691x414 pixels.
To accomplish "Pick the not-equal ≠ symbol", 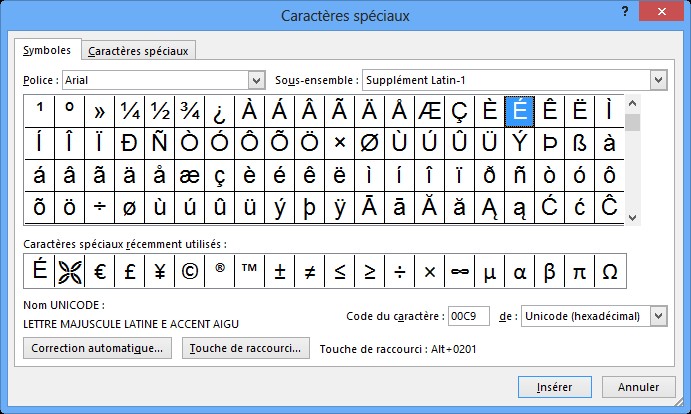I will coord(309,271).
